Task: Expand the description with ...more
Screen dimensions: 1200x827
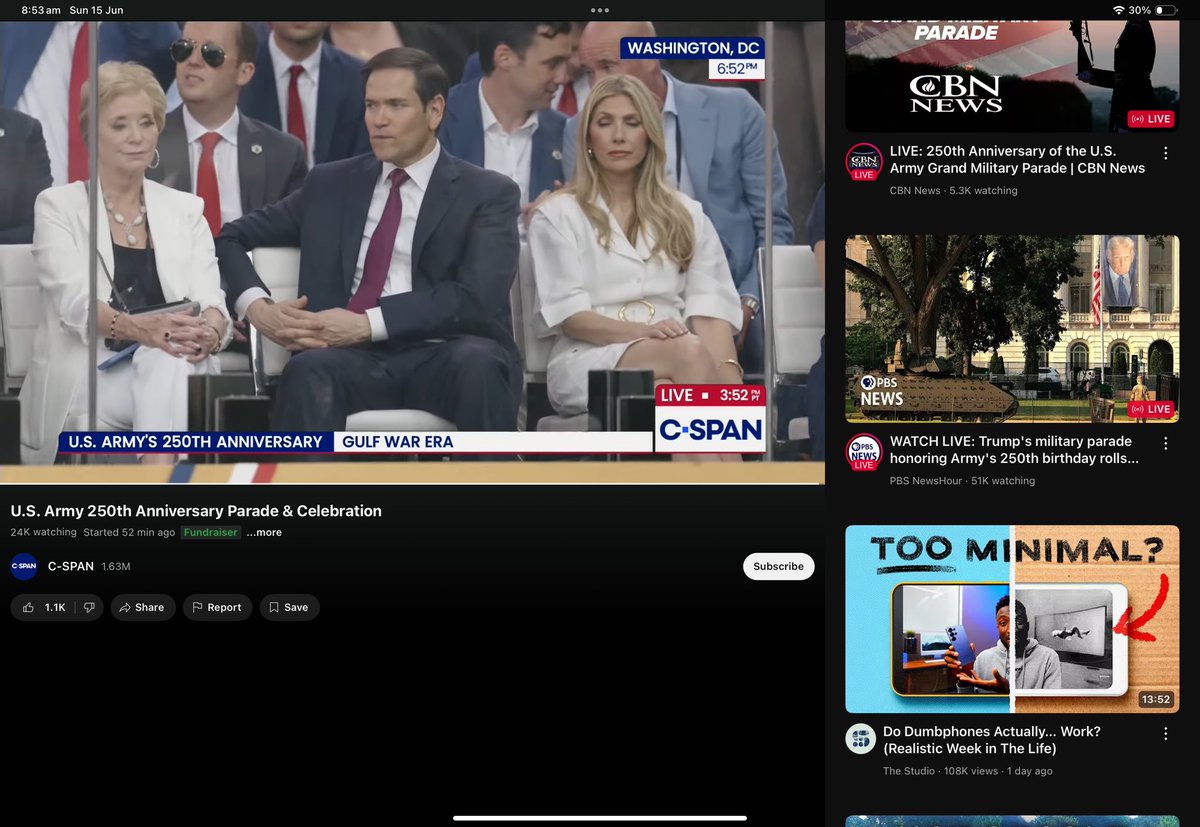Action: [264, 533]
